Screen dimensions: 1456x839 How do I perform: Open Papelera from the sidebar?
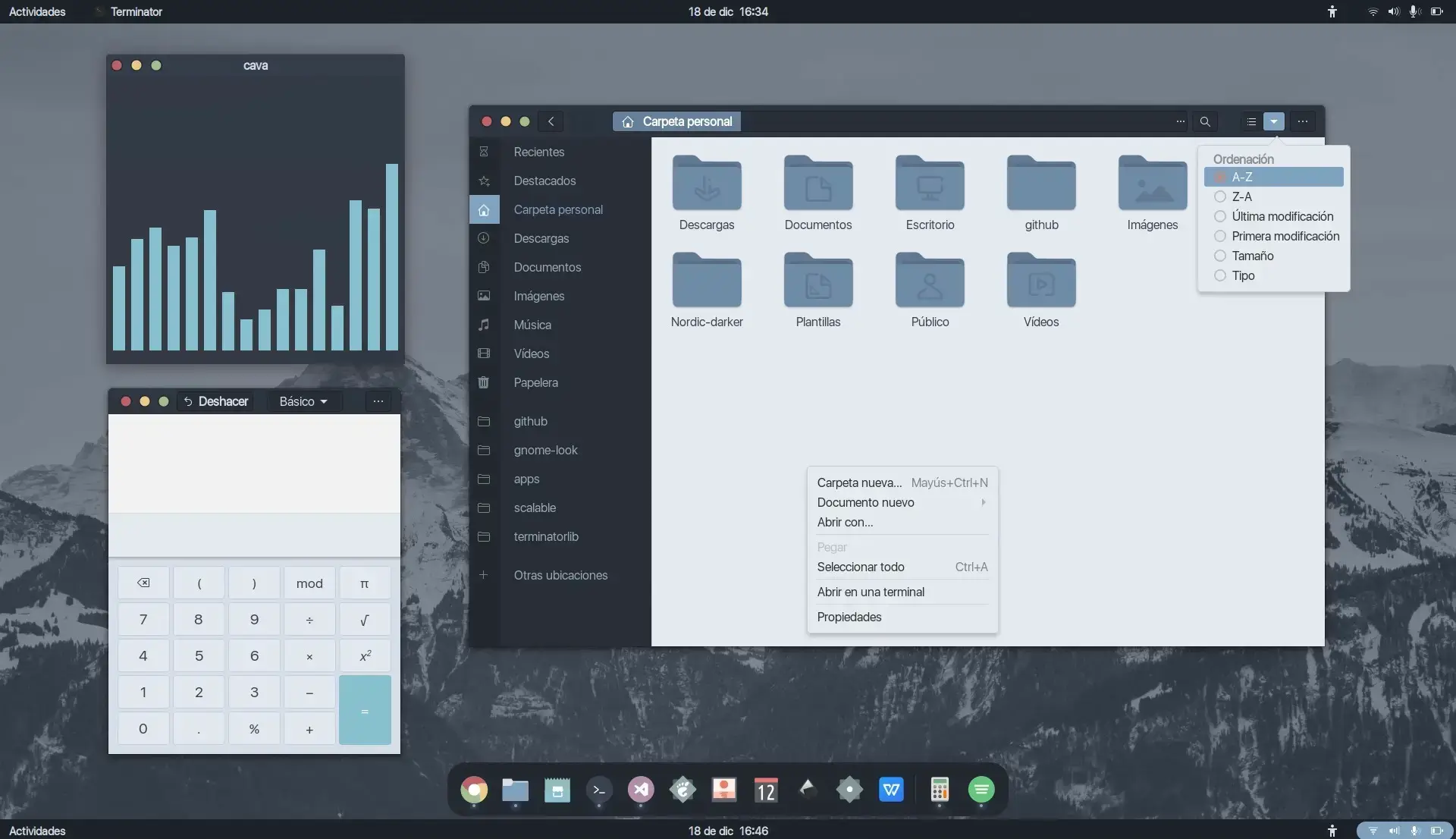536,382
